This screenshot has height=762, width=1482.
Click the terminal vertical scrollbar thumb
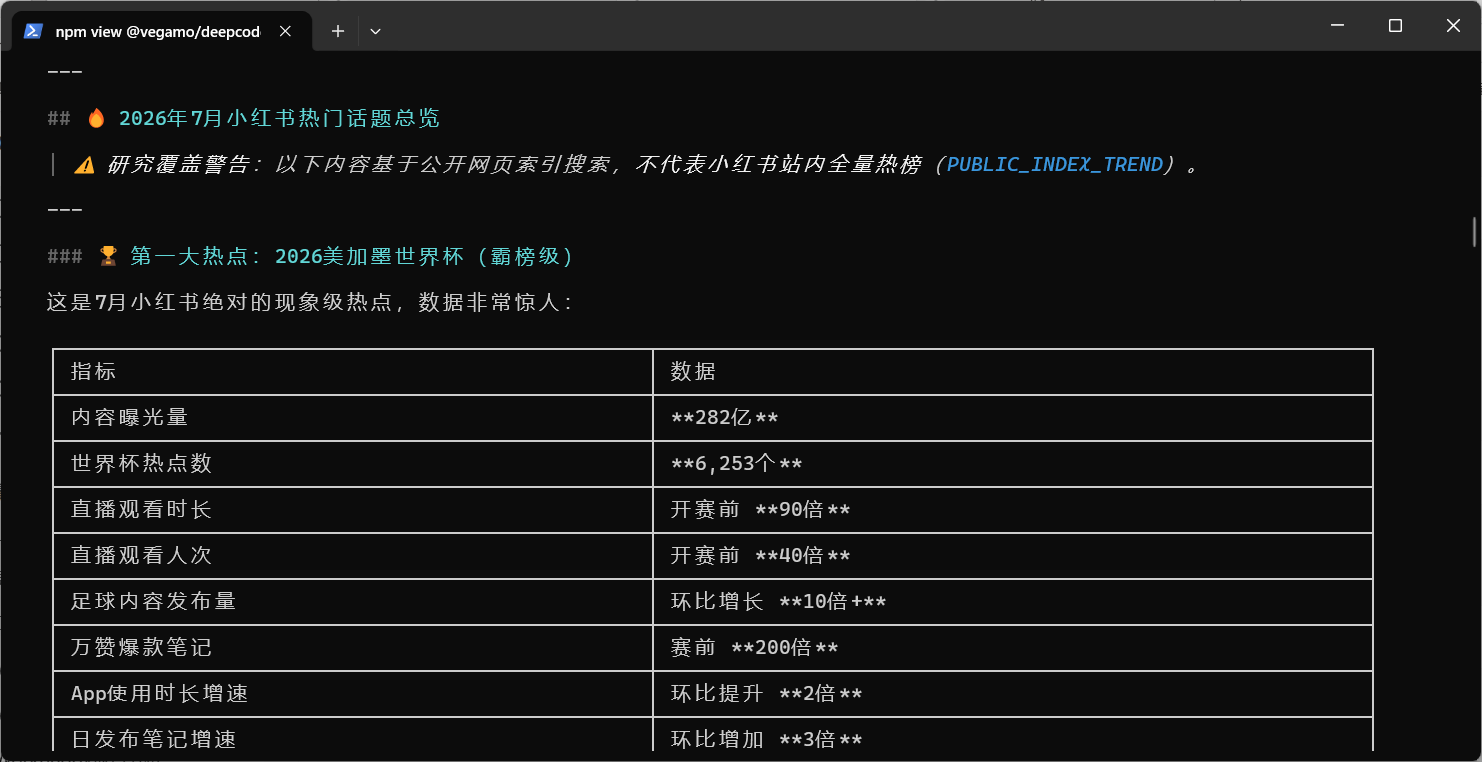(1474, 231)
